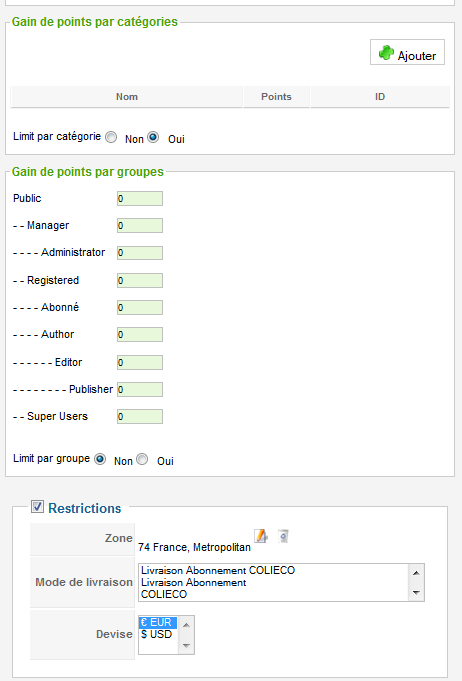The image size is (462, 681).
Task: Click the Points column header
Action: click(x=276, y=96)
